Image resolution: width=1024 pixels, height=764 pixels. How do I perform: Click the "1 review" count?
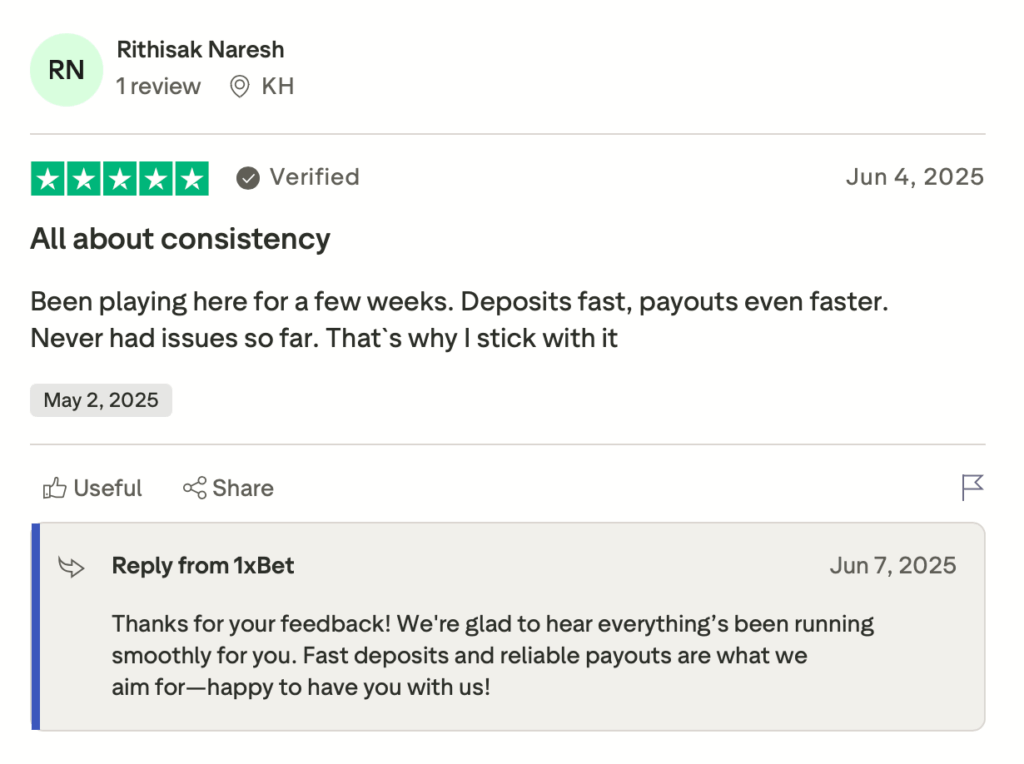pyautogui.click(x=158, y=87)
